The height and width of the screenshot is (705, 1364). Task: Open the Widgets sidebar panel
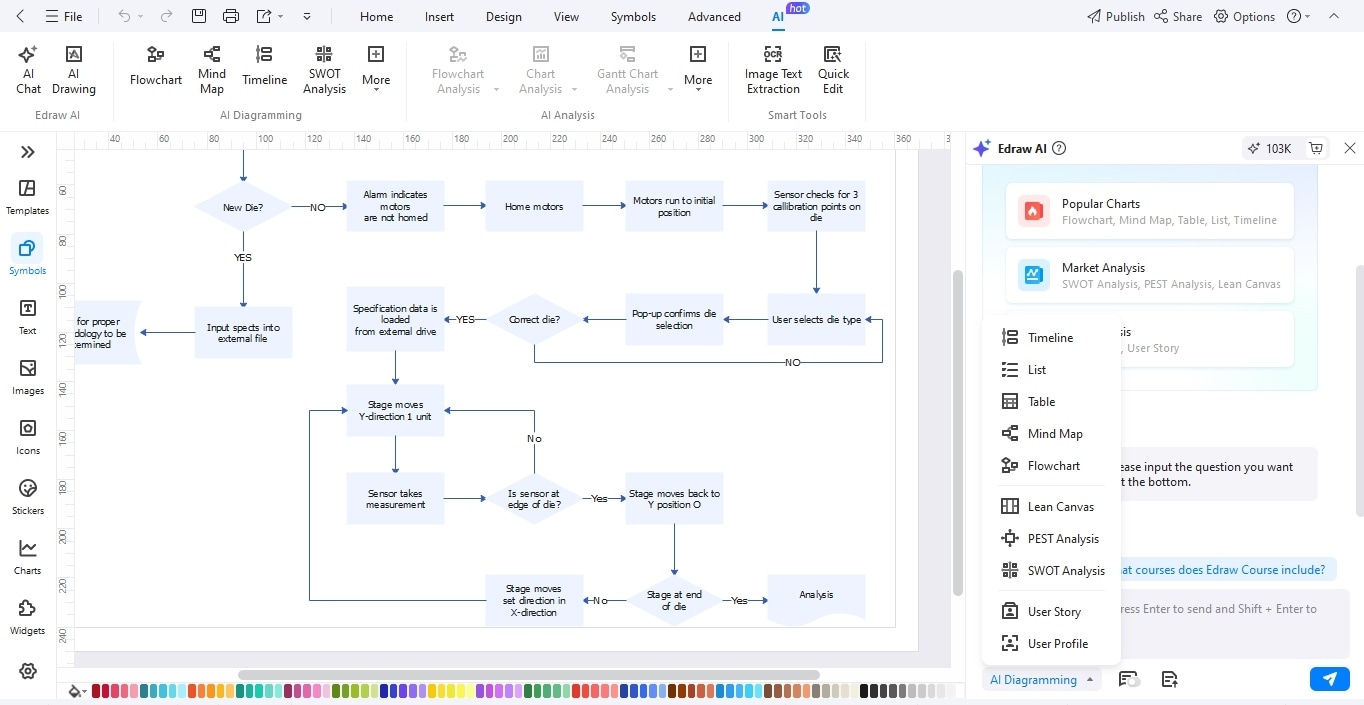point(27,617)
